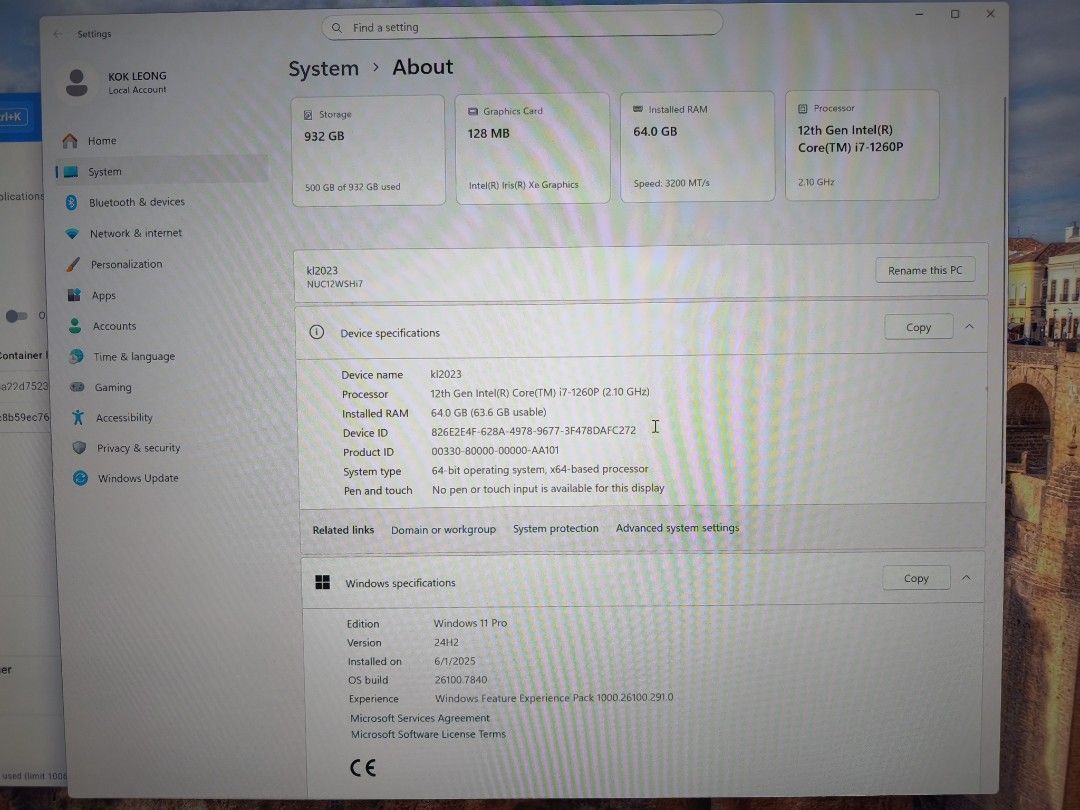Click the Installed on date 6/1/2025
The height and width of the screenshot is (810, 1080).
pyautogui.click(x=455, y=661)
